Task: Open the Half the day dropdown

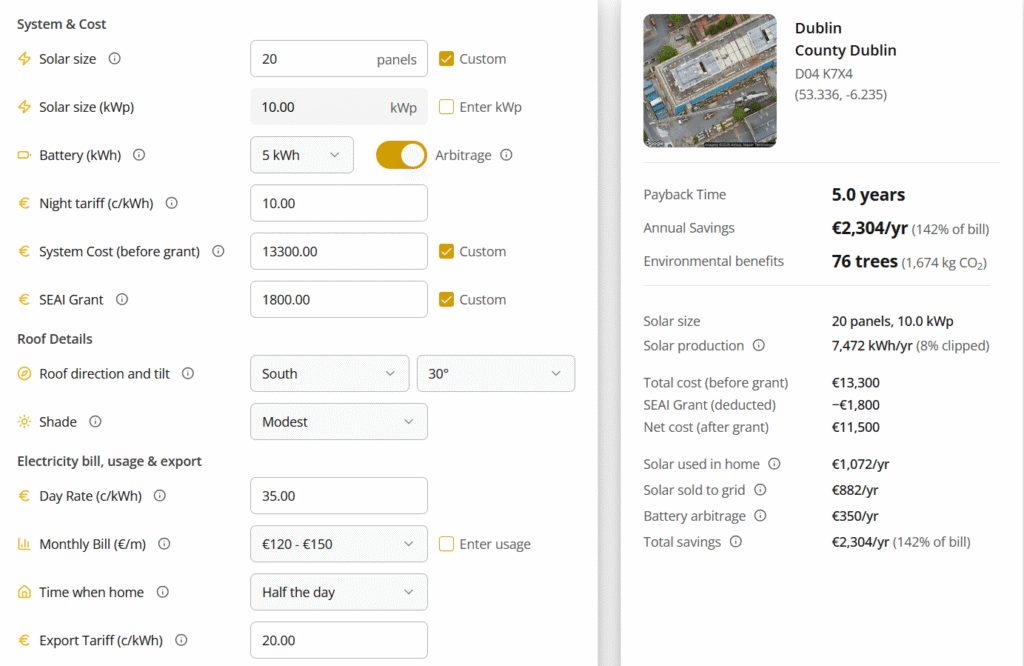Action: [338, 592]
